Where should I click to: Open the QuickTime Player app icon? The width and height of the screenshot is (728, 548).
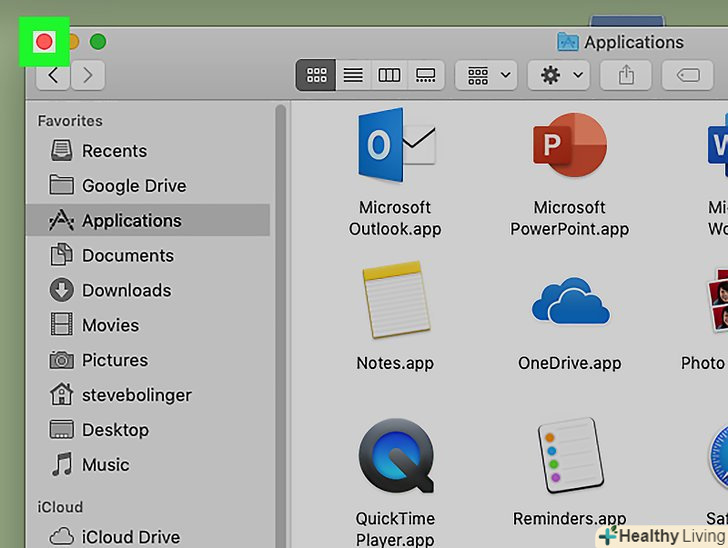click(396, 457)
